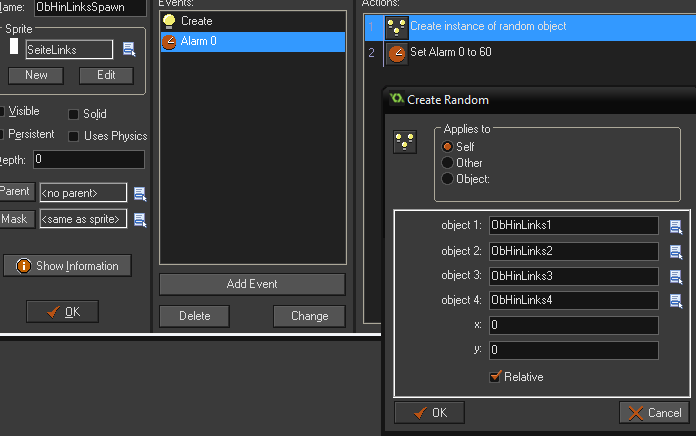Enable the Solid checkbox

(x=74, y=115)
